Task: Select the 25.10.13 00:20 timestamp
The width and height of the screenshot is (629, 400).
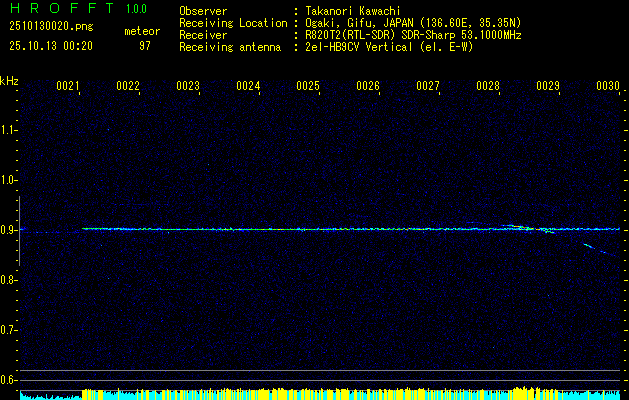Action: 50,45
